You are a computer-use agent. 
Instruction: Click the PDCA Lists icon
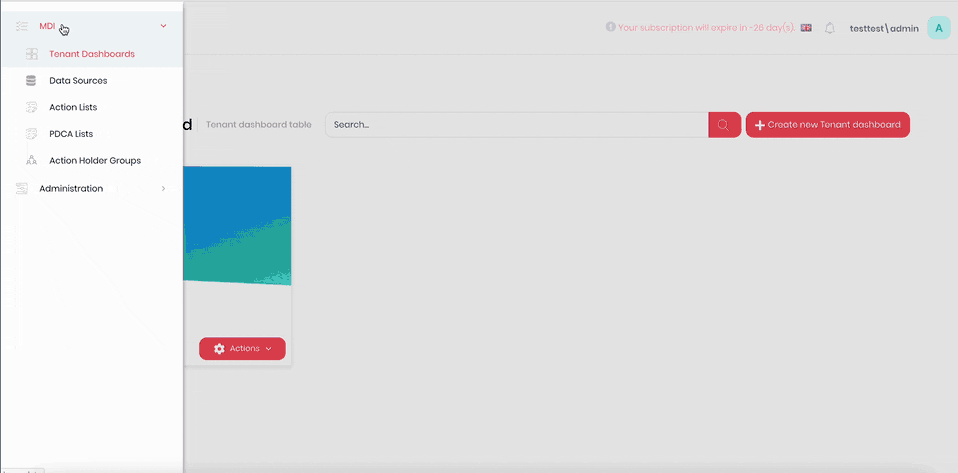tap(32, 134)
